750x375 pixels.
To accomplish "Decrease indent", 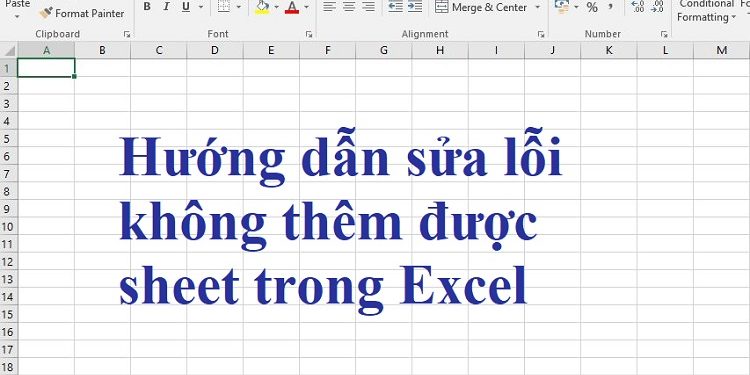I will (395, 7).
